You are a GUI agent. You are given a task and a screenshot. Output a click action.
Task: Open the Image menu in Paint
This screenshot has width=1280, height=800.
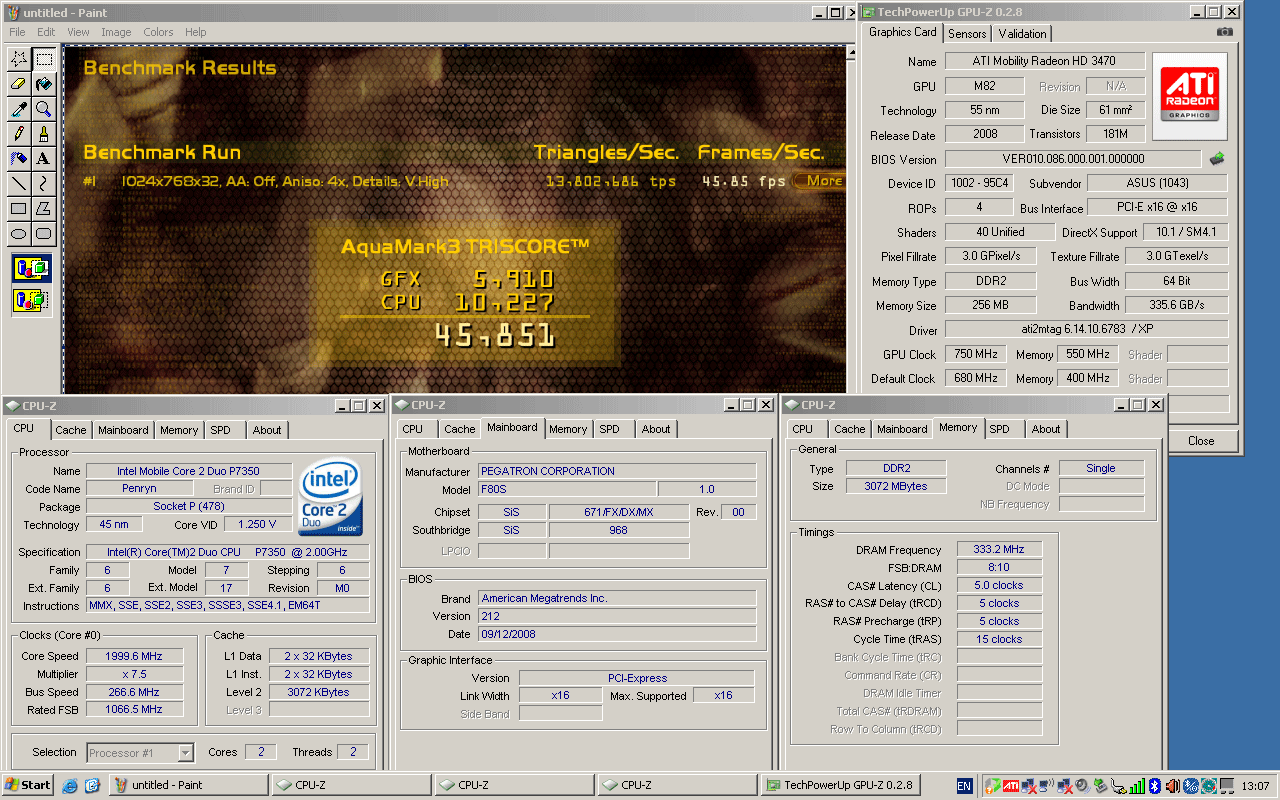pos(116,32)
